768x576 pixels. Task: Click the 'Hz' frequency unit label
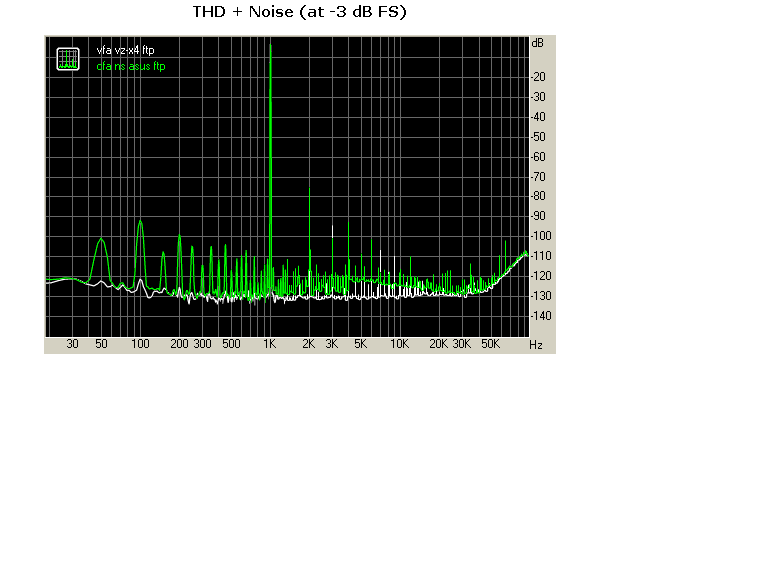pos(536,345)
